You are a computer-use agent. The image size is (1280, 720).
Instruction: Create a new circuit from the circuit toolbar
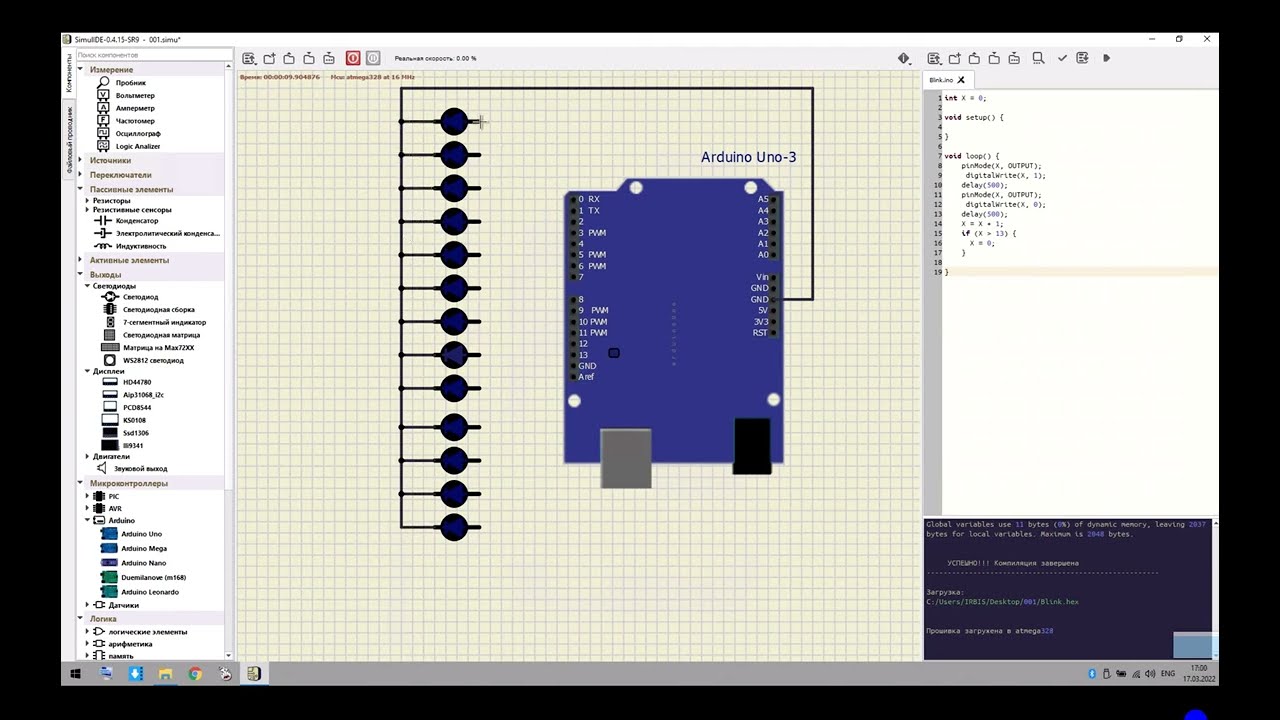click(x=270, y=59)
